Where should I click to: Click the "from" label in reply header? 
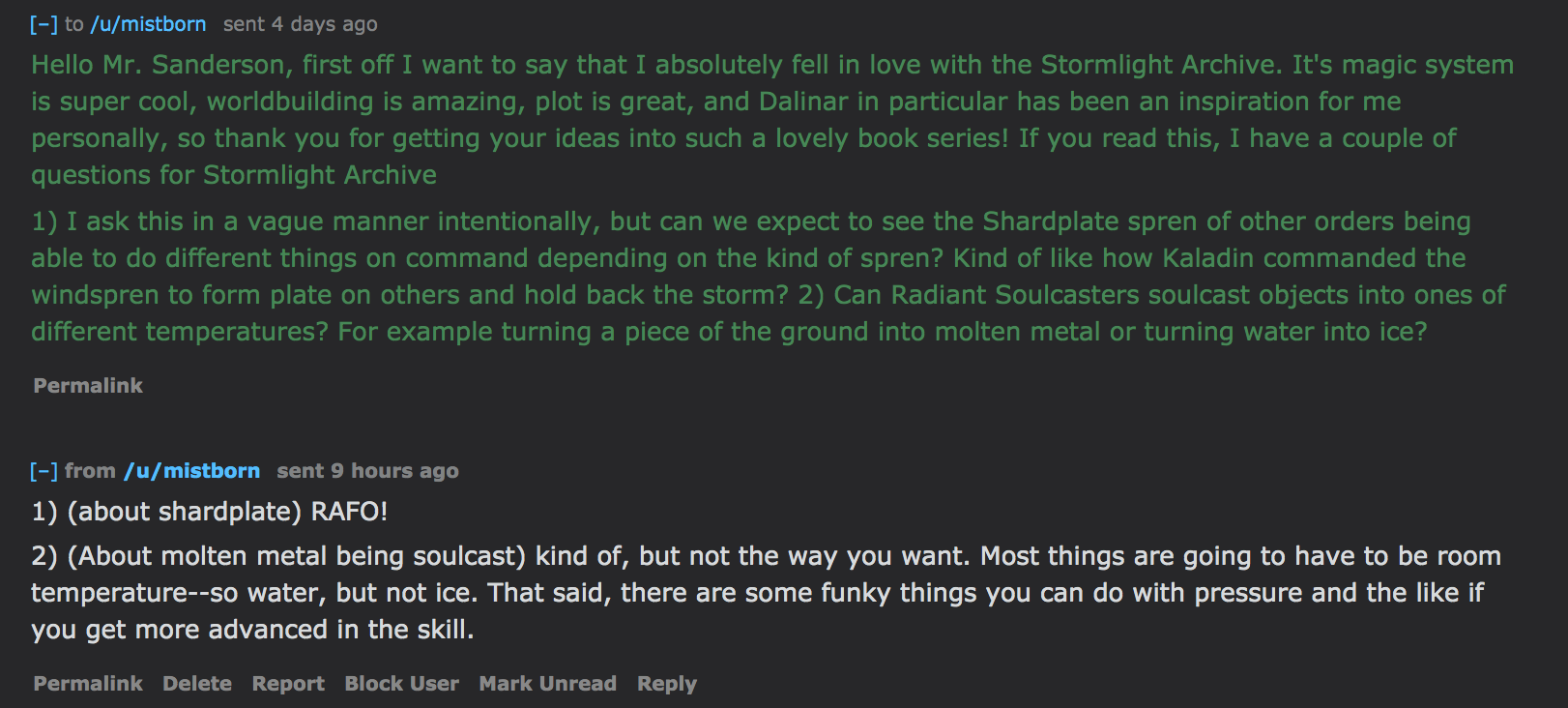(90, 471)
